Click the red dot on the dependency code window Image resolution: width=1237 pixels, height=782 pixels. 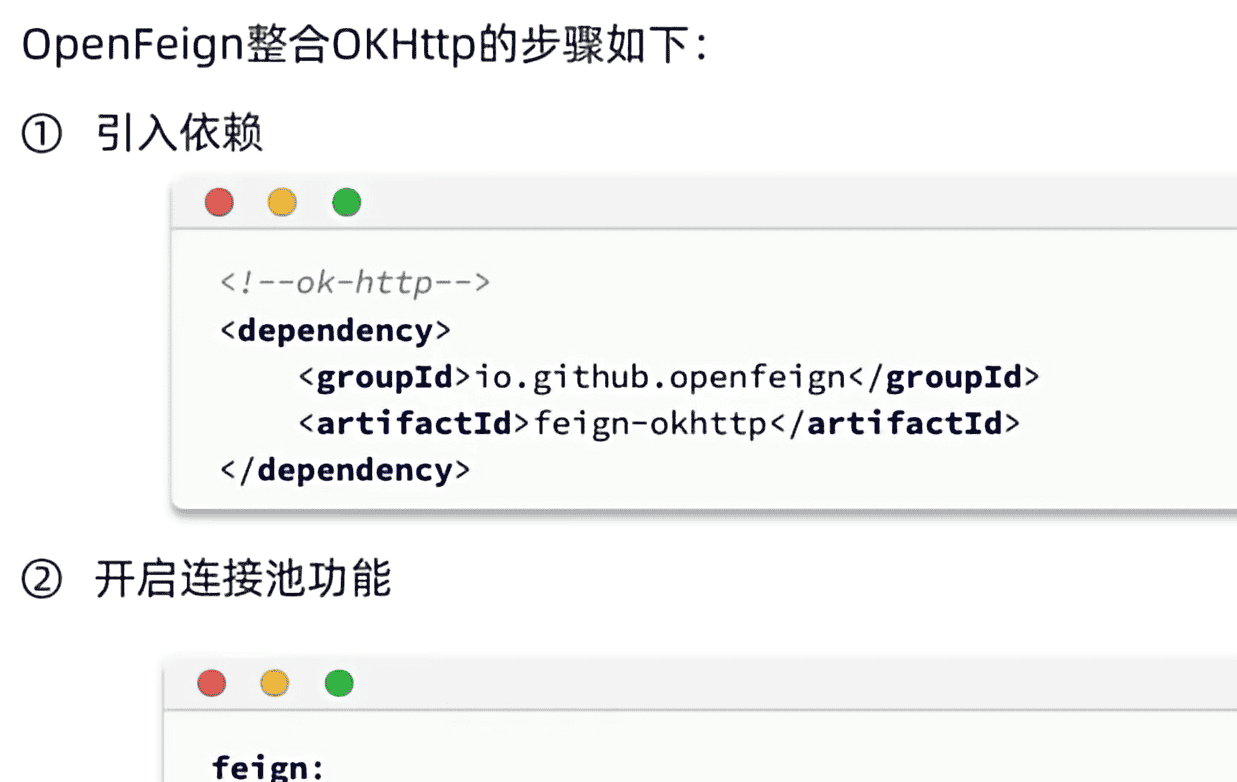point(219,203)
